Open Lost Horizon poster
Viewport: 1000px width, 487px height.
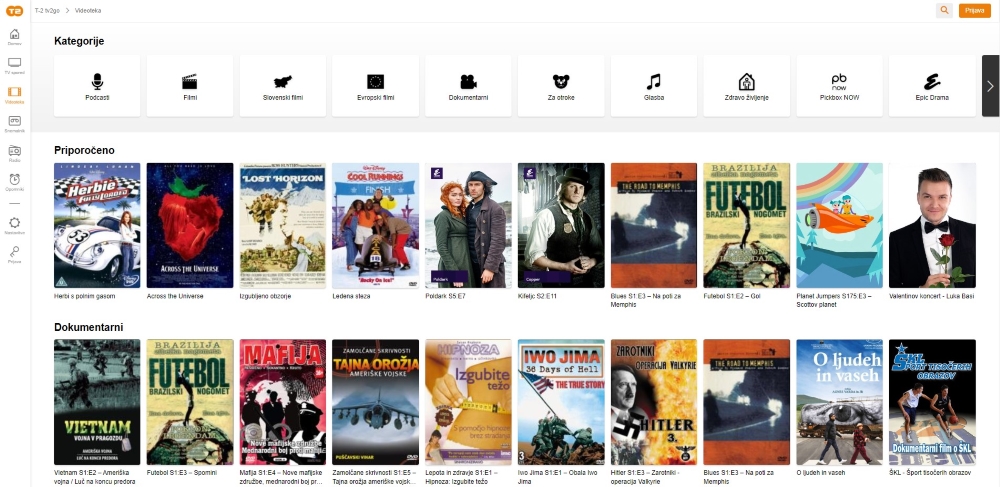(x=283, y=226)
